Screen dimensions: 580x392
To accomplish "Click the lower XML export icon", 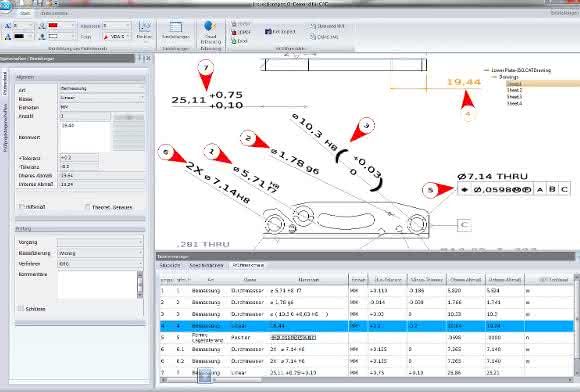I will pos(313,37).
